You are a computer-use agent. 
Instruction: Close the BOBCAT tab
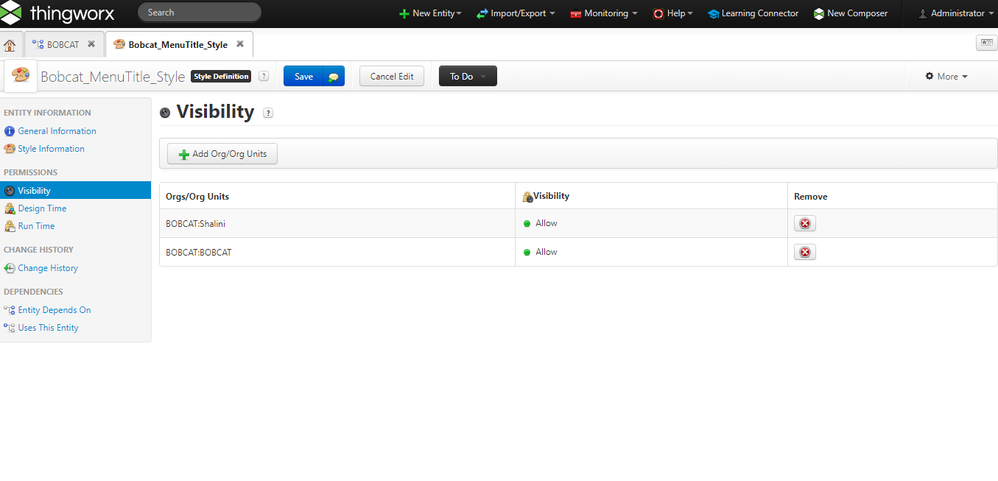(91, 45)
